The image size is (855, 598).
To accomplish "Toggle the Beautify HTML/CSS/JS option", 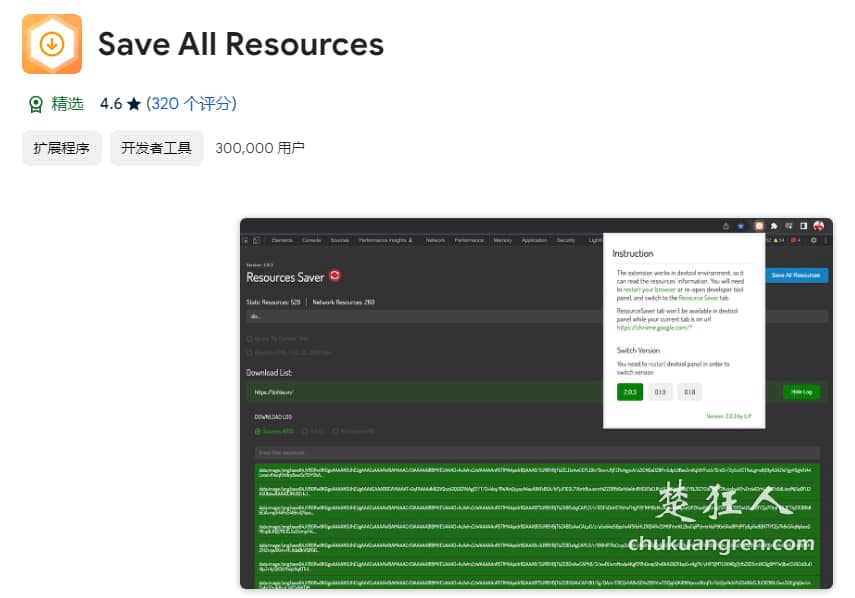I will [x=248, y=352].
